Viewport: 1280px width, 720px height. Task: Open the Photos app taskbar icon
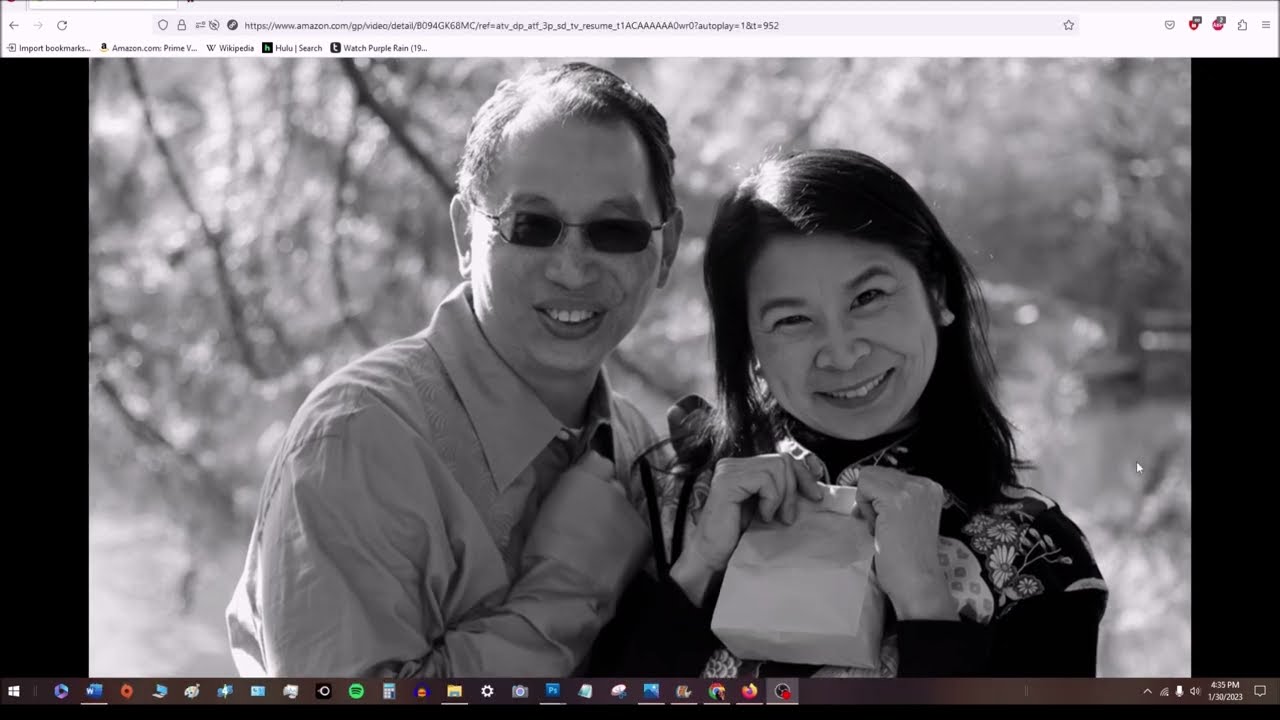click(651, 691)
